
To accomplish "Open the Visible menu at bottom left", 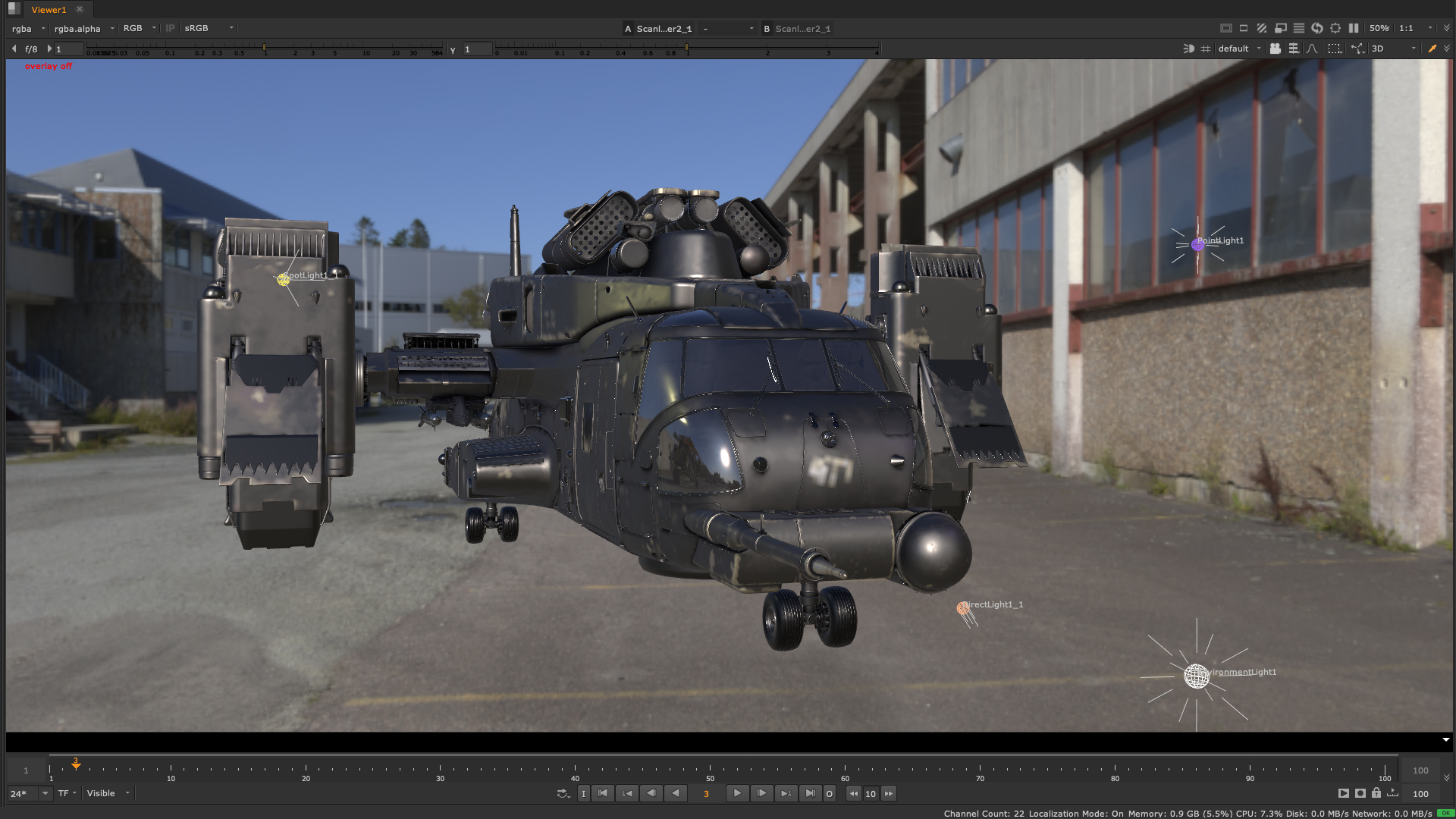I will pyautogui.click(x=104, y=793).
